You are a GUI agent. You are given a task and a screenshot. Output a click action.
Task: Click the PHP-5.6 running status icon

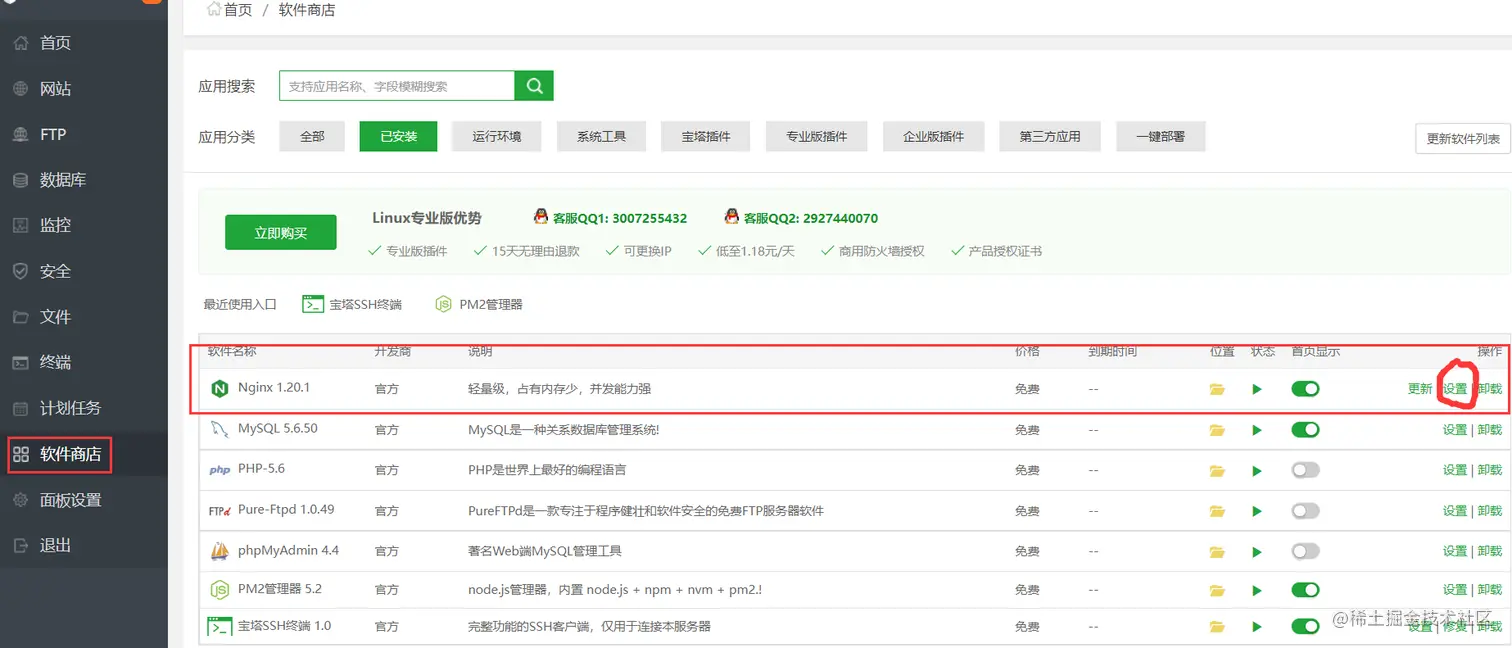click(1258, 470)
